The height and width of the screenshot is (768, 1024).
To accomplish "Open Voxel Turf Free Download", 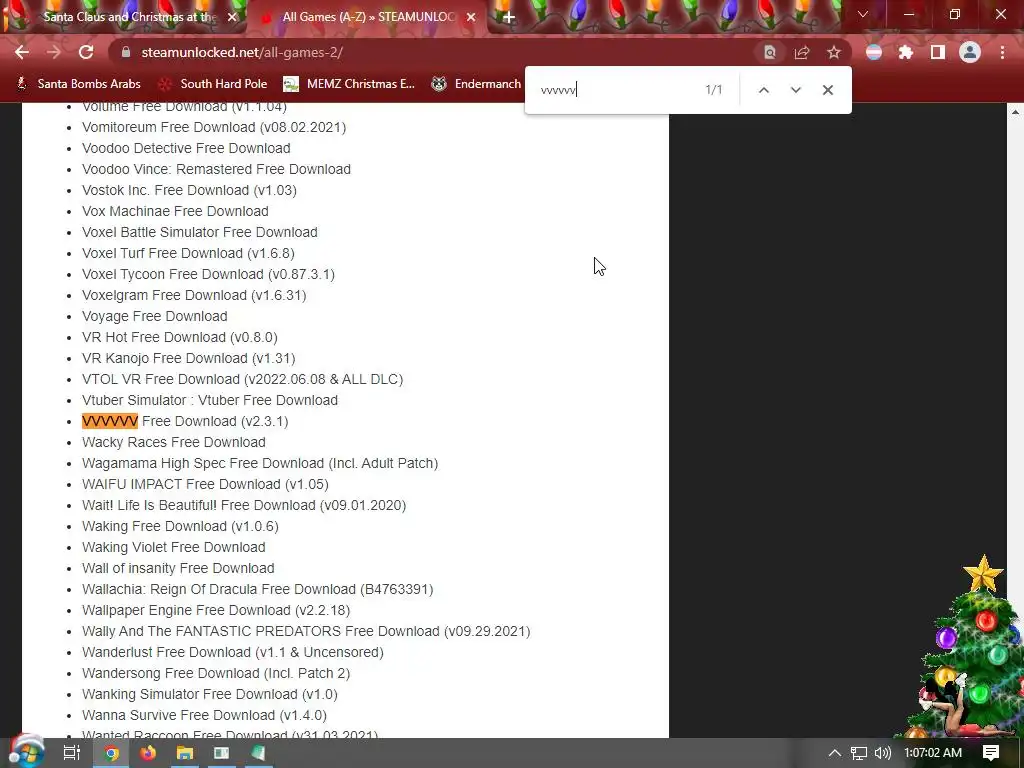I will pos(188,253).
